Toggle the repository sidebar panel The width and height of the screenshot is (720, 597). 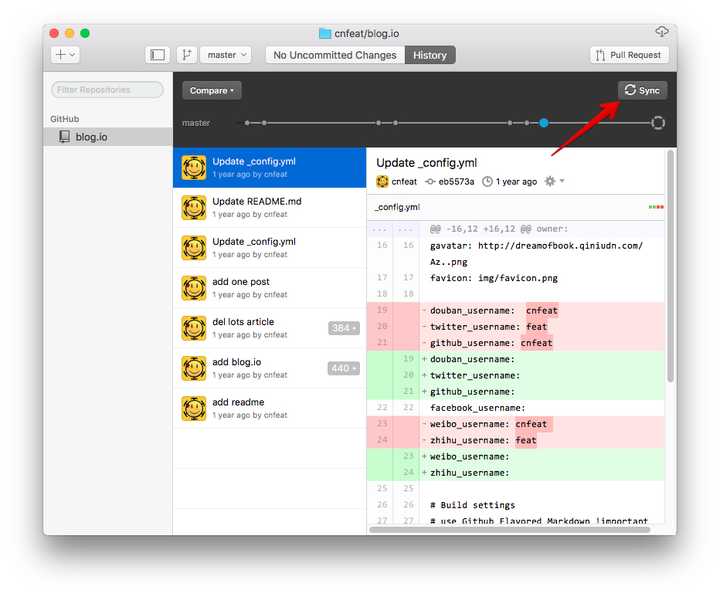[x=158, y=55]
